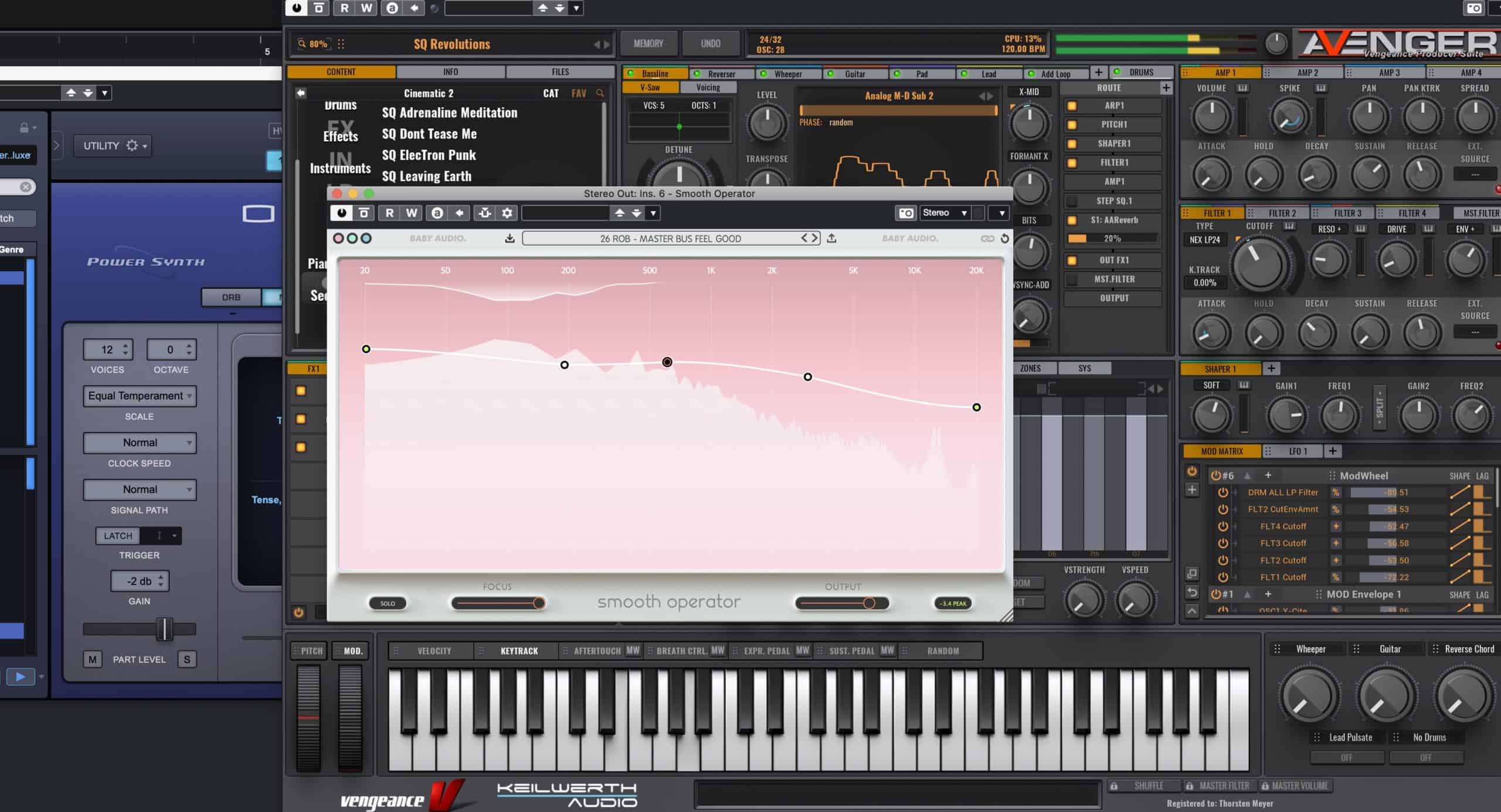Solo part with S button
The width and height of the screenshot is (1501, 812).
(187, 660)
